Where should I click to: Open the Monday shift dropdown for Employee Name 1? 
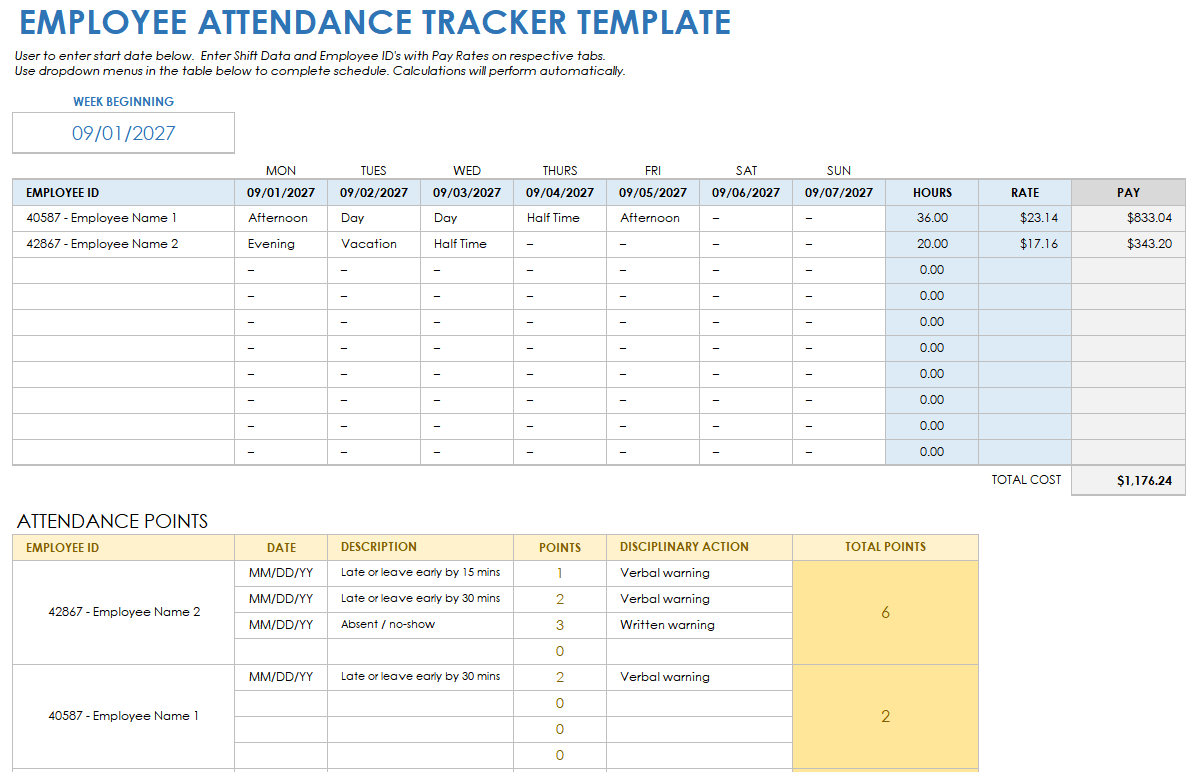(x=280, y=217)
